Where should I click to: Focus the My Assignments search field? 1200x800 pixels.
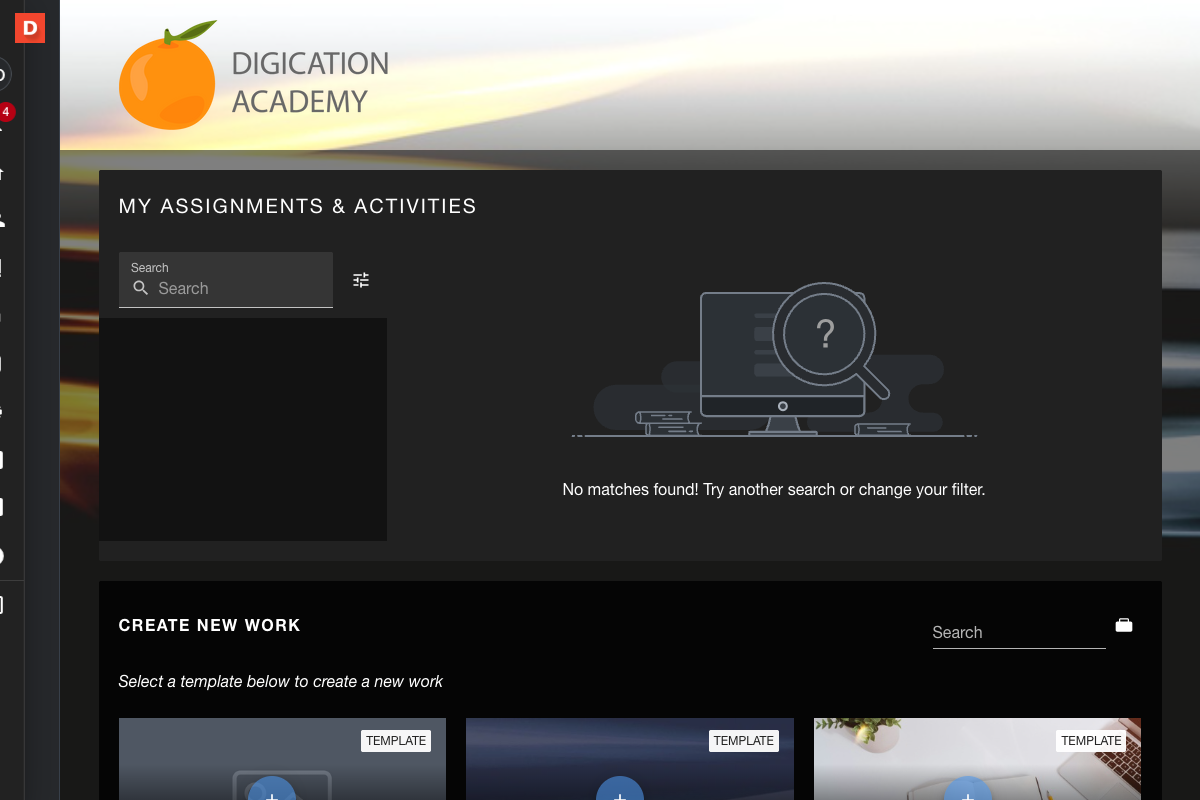point(226,280)
